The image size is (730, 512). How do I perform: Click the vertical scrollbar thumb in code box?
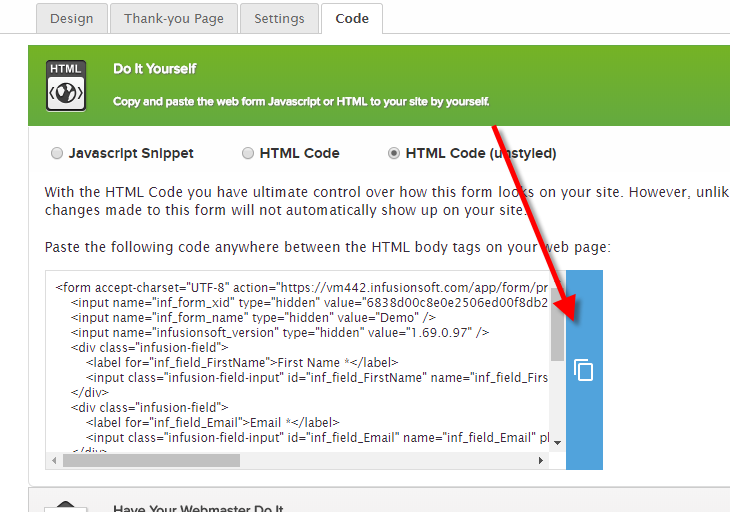coord(557,324)
